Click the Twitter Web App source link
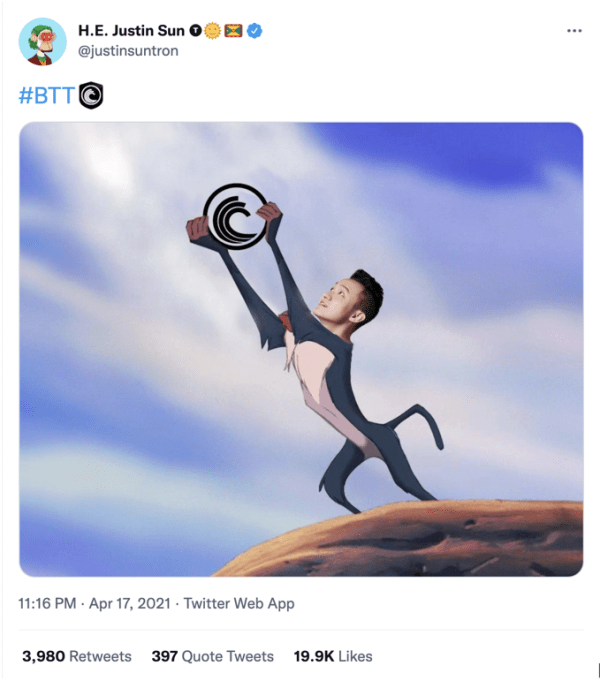 tap(234, 604)
